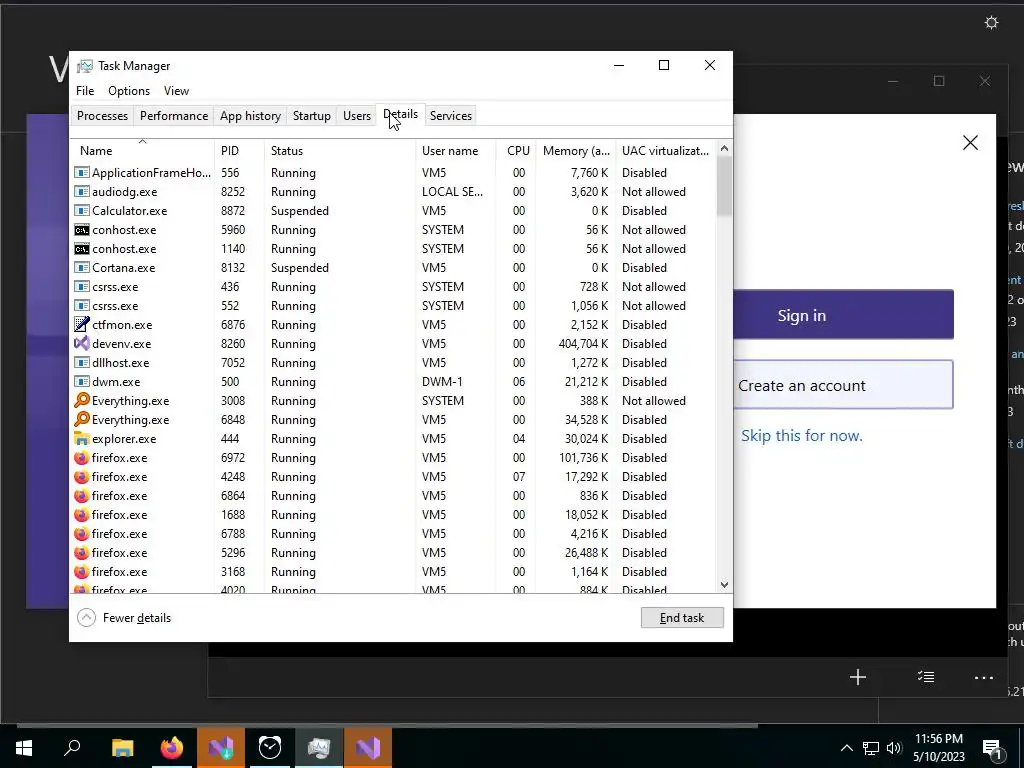
Task: Click the 404,704 K memory value
Action: (583, 344)
